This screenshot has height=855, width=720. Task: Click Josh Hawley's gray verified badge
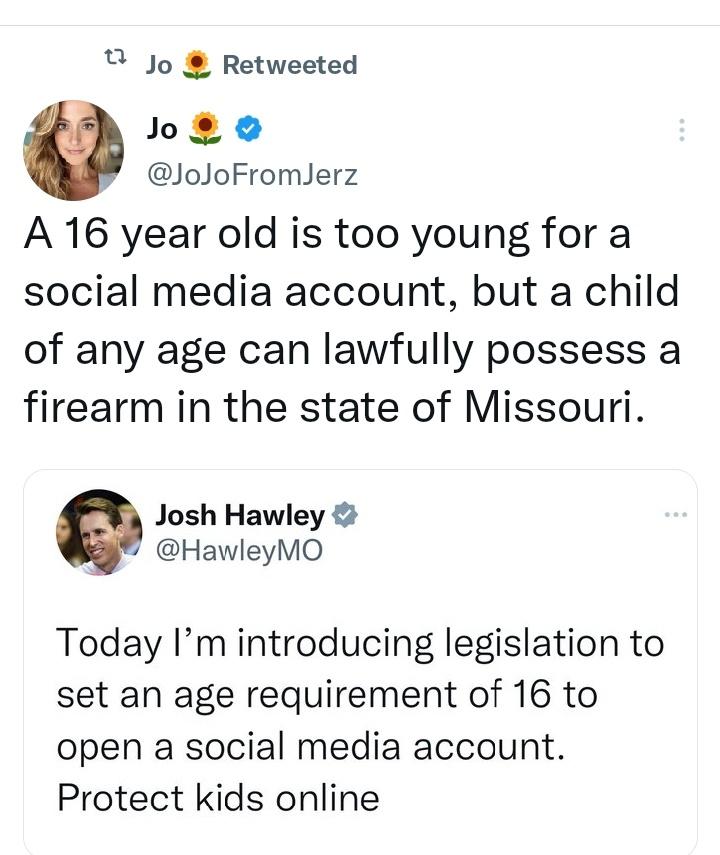click(x=345, y=515)
